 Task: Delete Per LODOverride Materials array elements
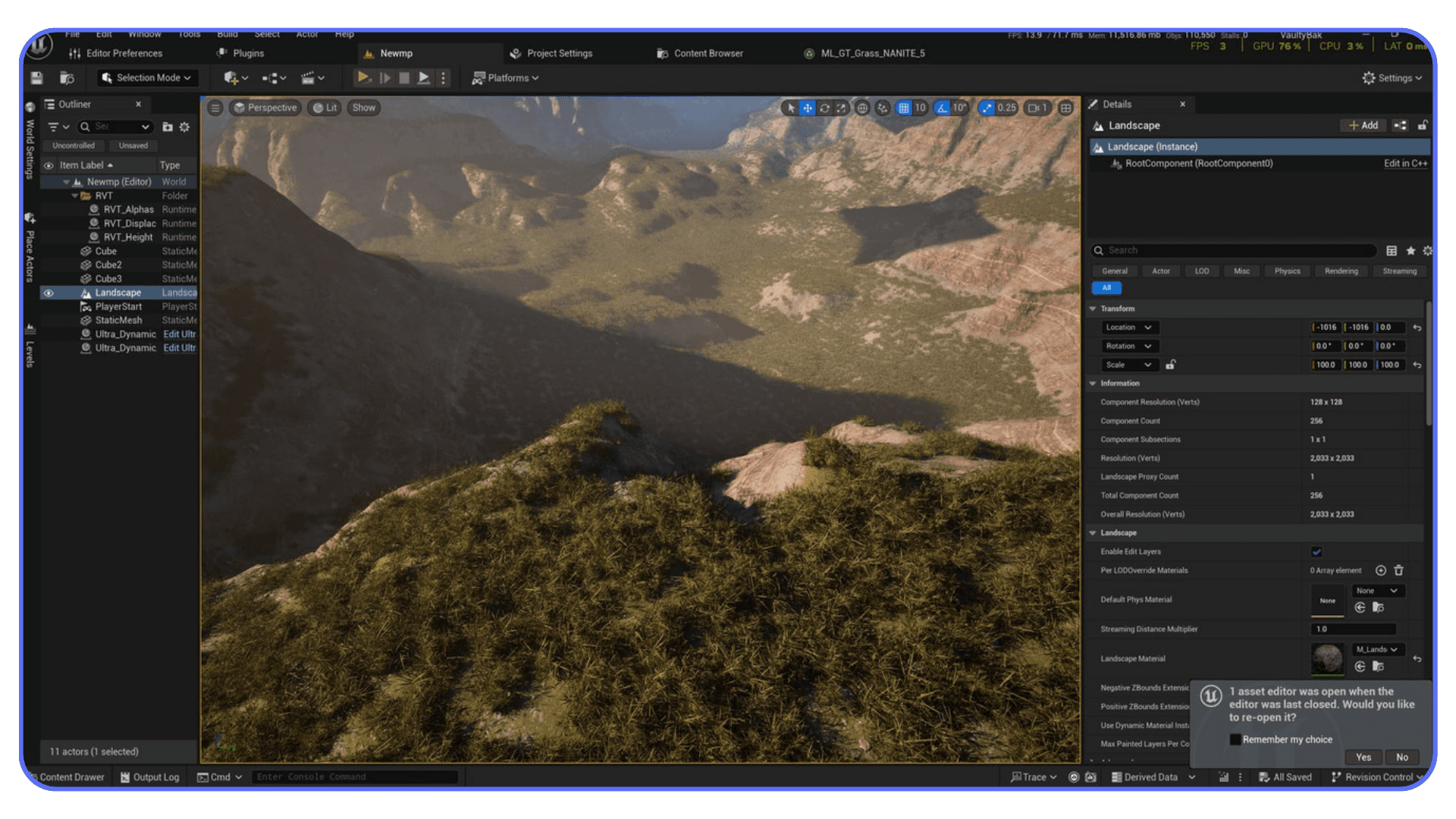pos(1398,570)
